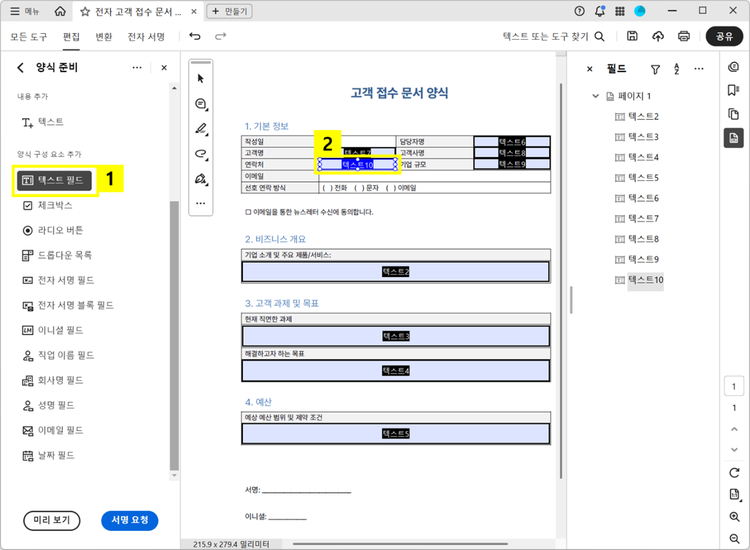Viewport: 750px width, 550px height.
Task: Open the Help question mark icon
Action: 579,11
